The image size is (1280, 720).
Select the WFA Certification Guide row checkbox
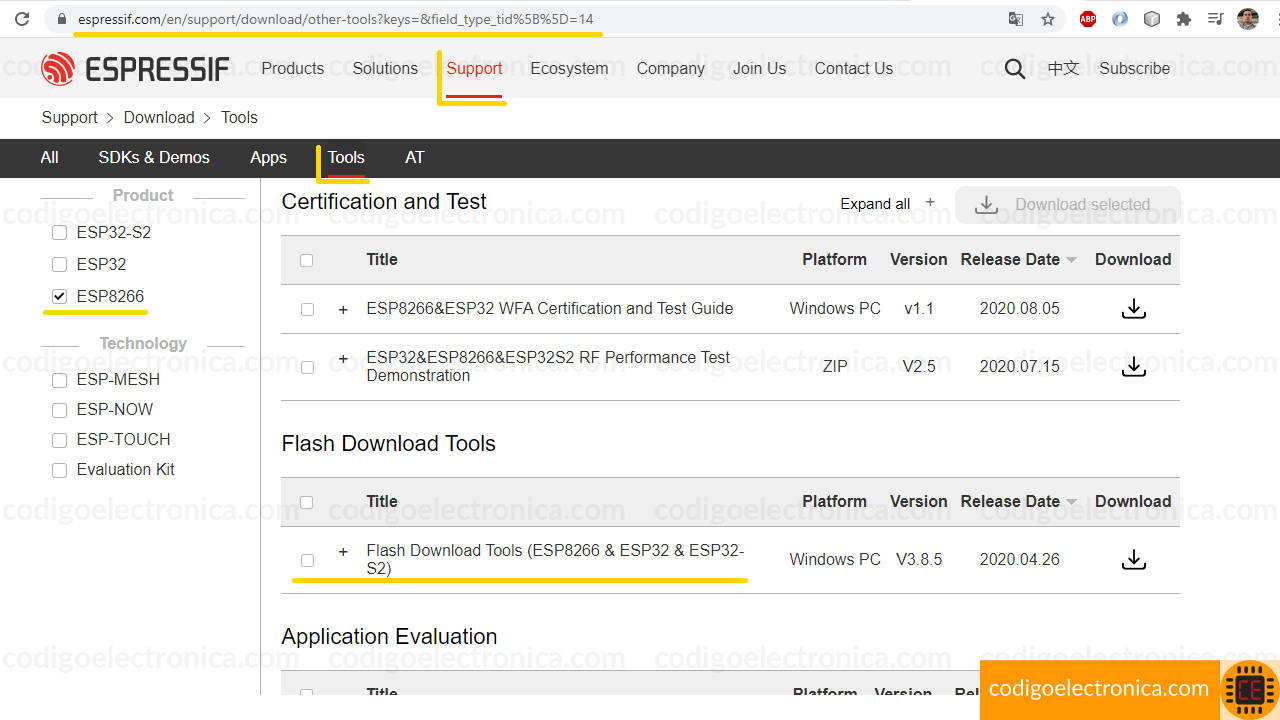307,310
